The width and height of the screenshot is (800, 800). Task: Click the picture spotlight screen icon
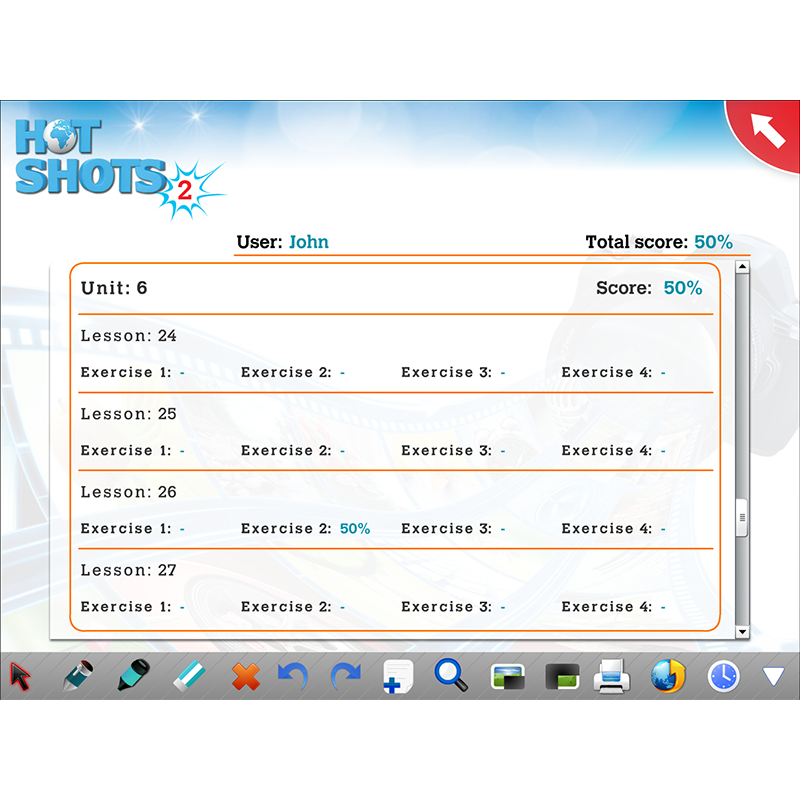pyautogui.click(x=508, y=677)
